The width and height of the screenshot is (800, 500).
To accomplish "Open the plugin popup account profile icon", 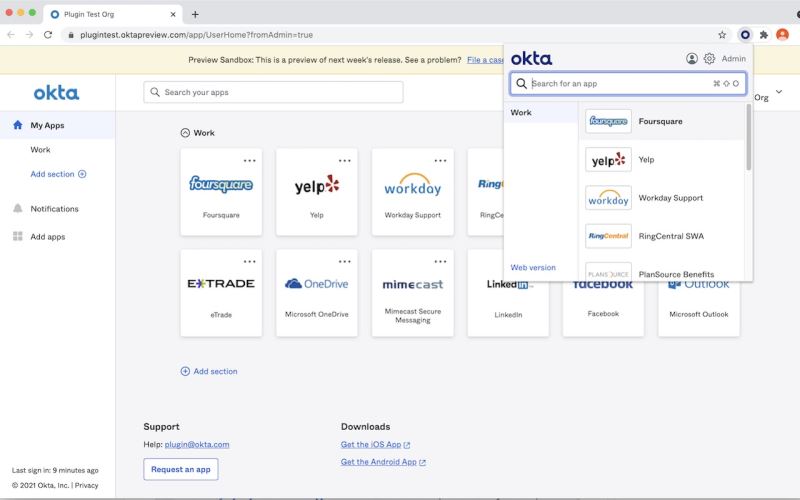I will (692, 59).
